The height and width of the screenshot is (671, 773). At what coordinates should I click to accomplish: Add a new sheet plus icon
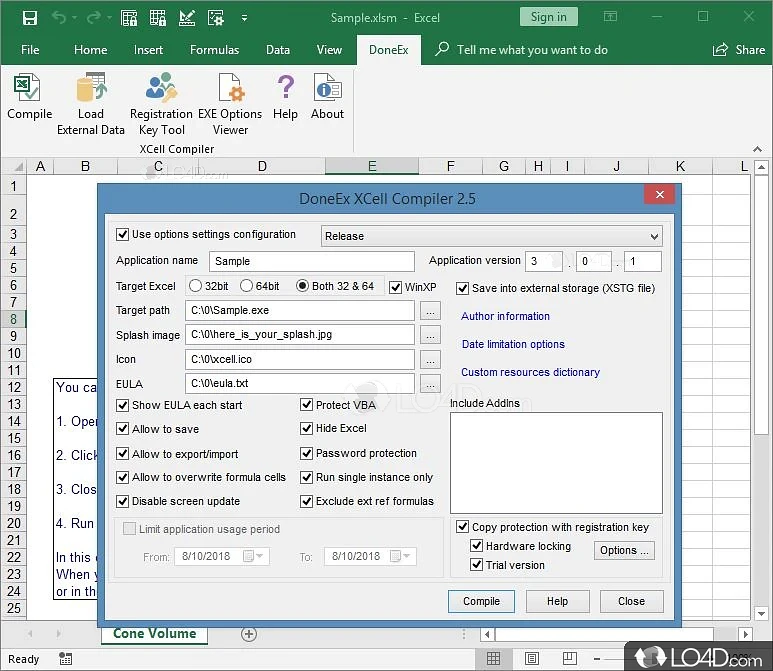click(249, 634)
